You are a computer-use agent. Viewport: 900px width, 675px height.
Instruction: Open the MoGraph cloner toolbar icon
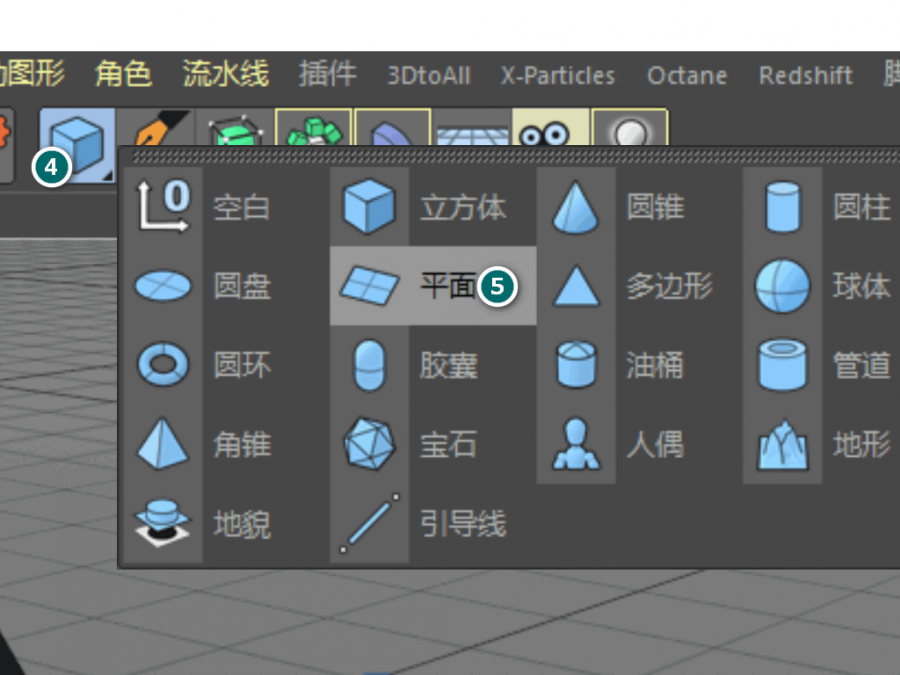pyautogui.click(x=313, y=127)
